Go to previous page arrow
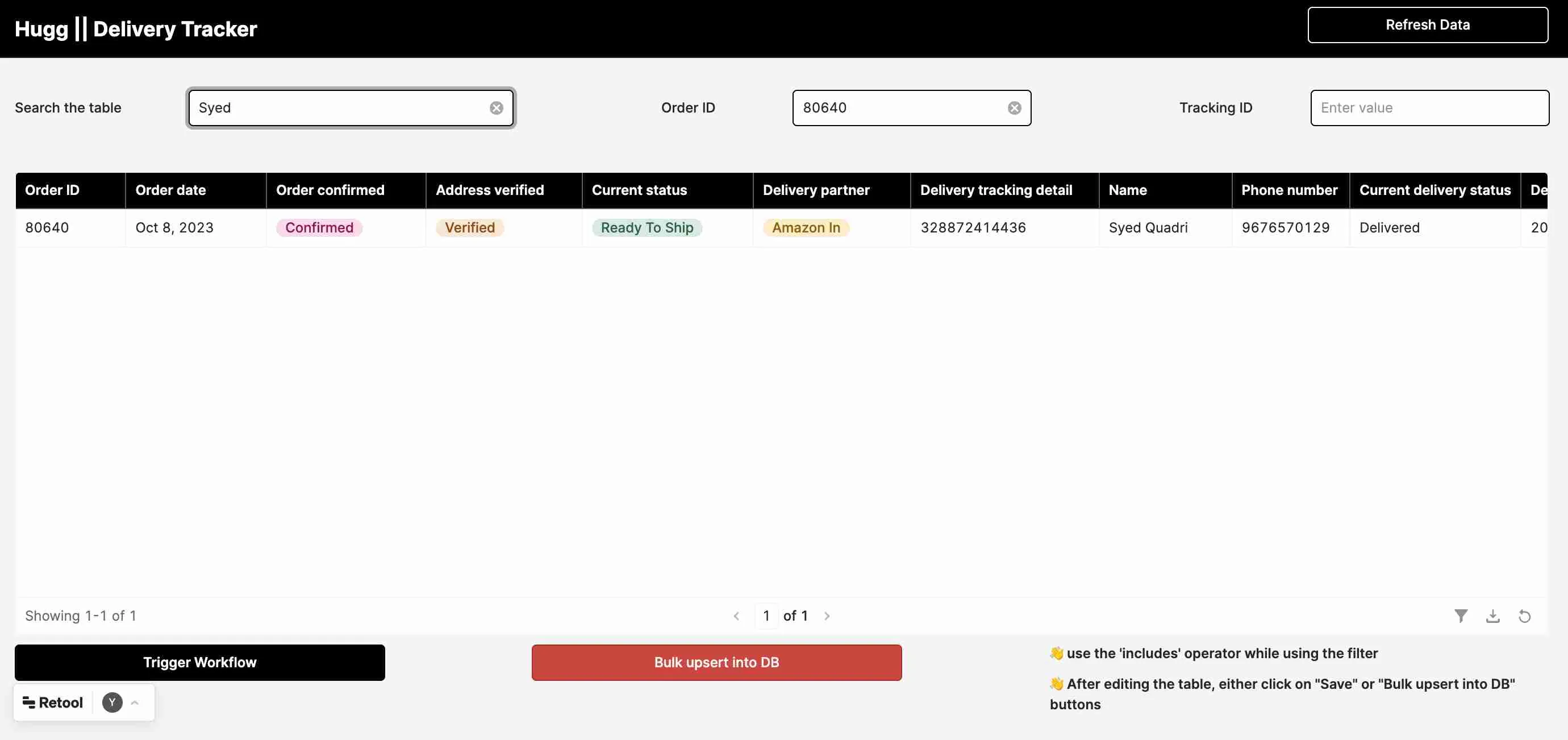The height and width of the screenshot is (740, 1568). pos(736,616)
